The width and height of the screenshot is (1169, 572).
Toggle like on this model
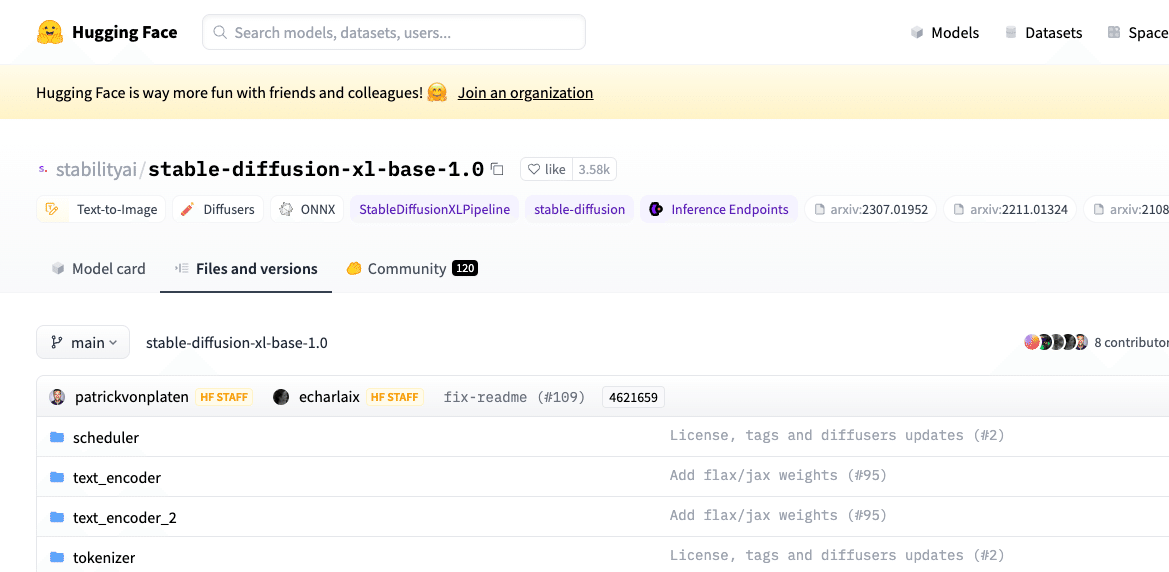547,169
